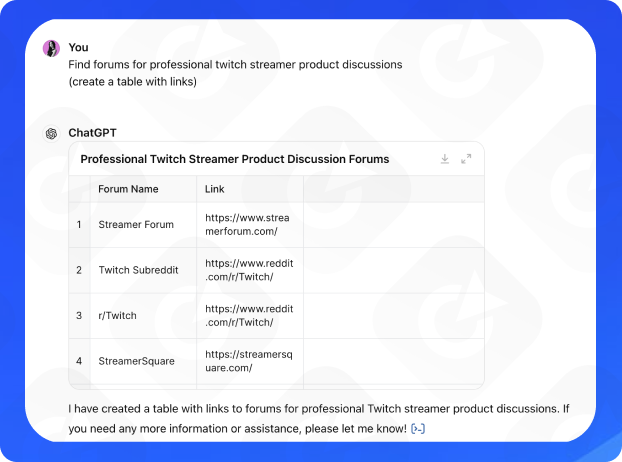Open the reddit link in row 3

247,315
